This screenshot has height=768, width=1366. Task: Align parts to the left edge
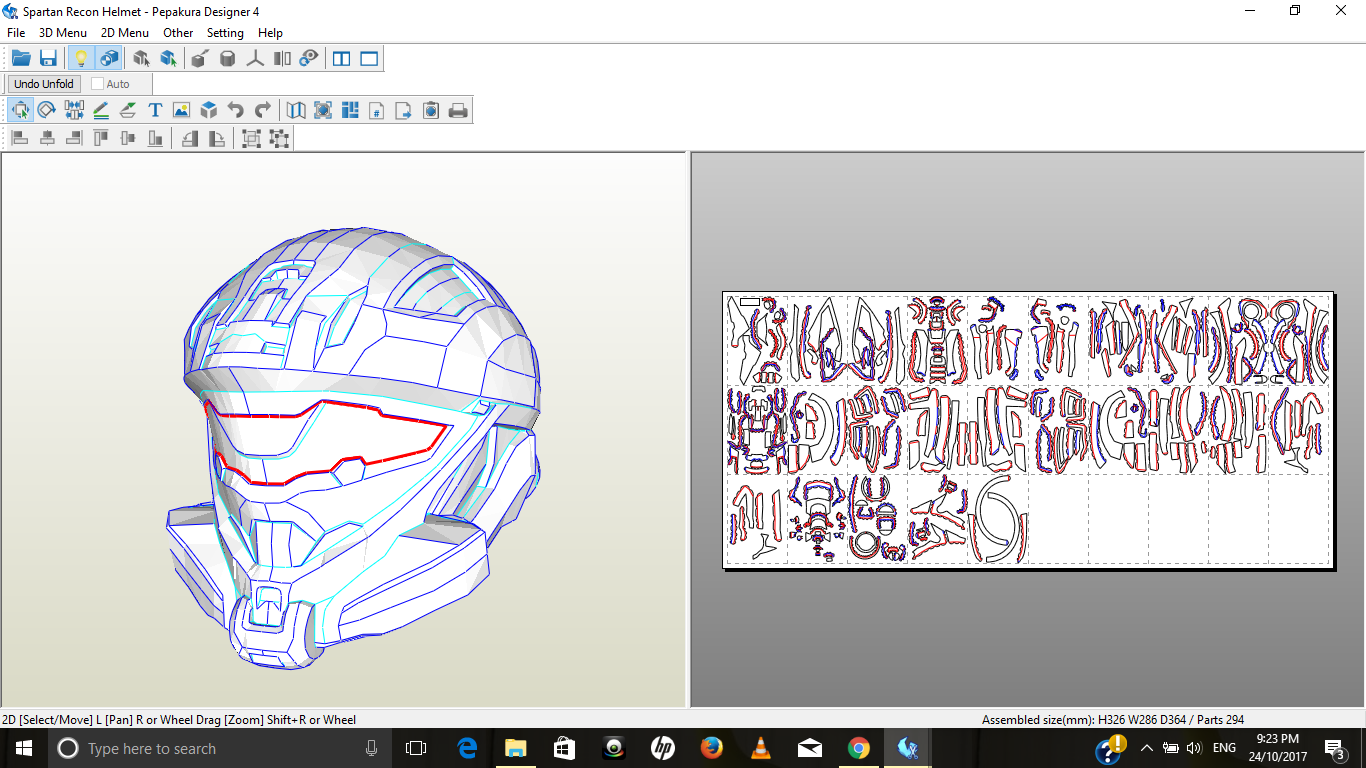[20, 138]
